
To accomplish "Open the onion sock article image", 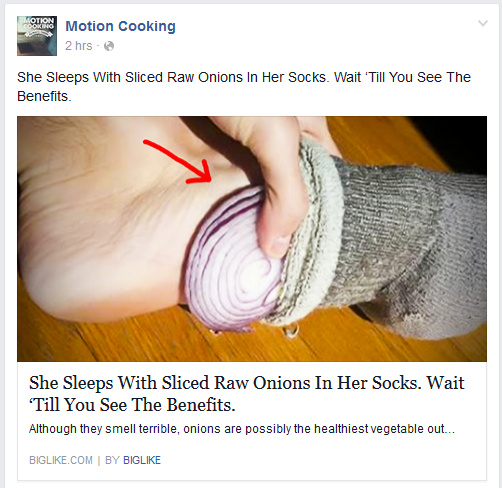I will coord(252,239).
